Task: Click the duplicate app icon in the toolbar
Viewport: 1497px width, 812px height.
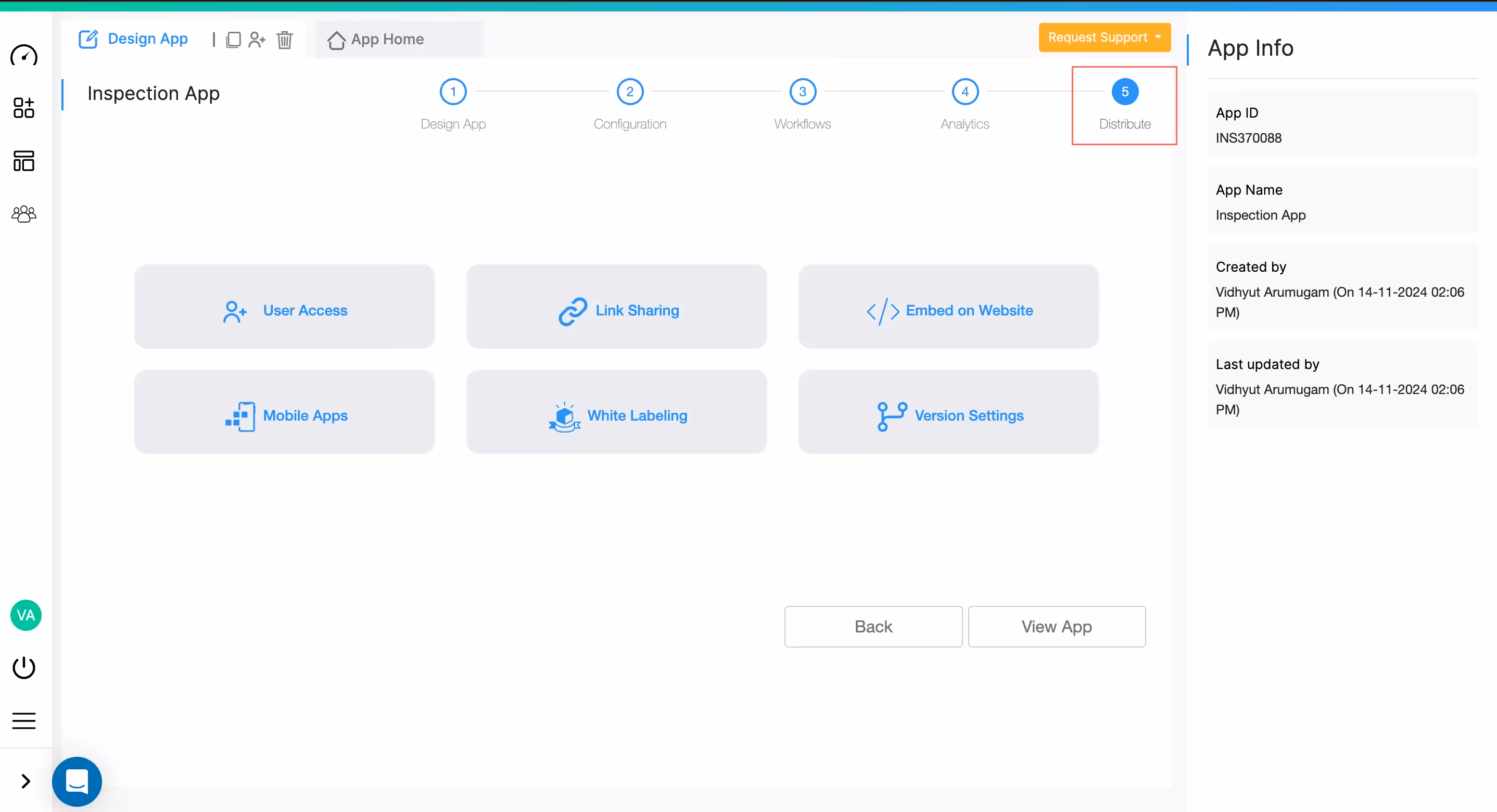Action: (234, 40)
